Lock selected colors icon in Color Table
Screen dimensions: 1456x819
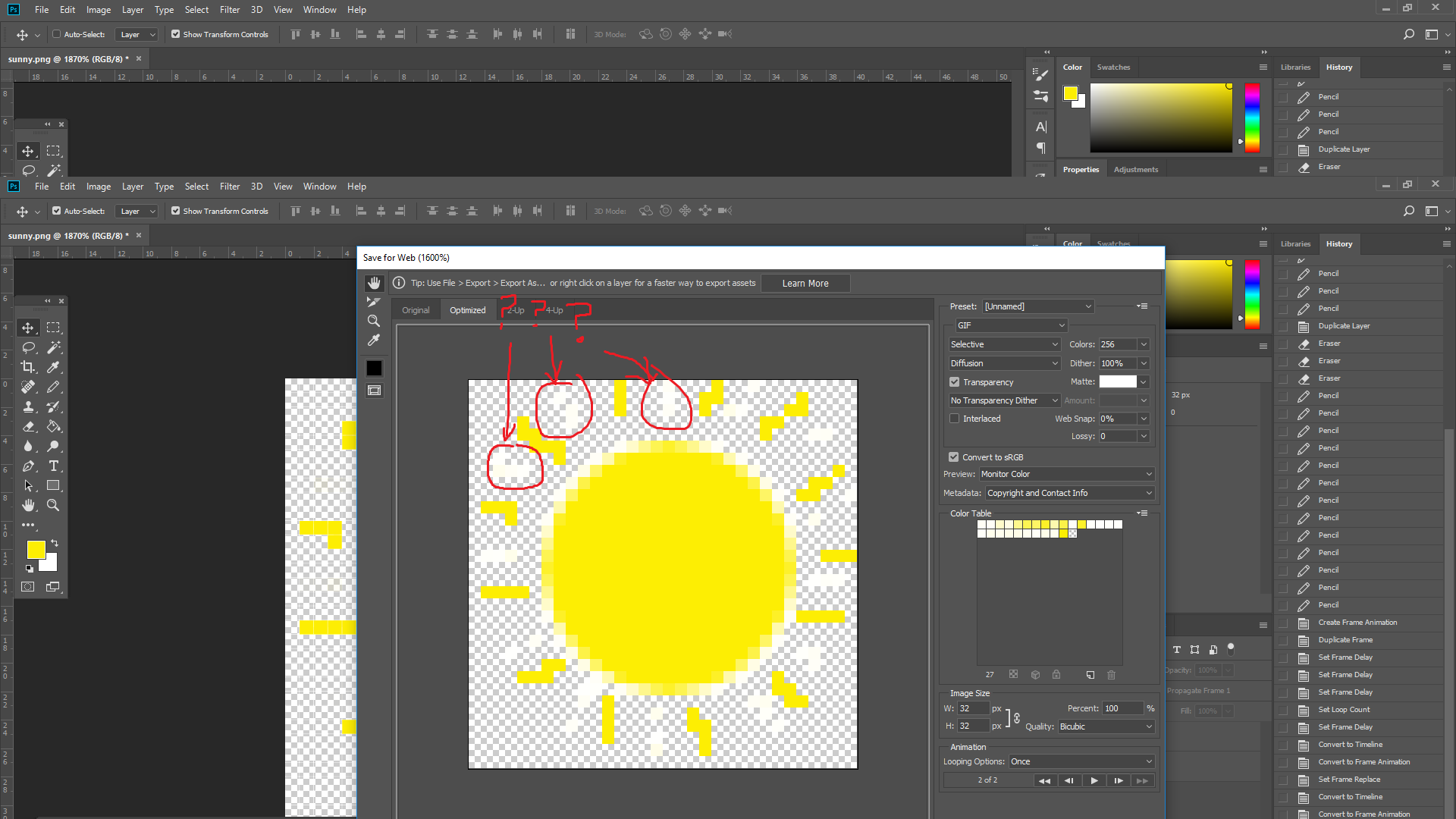pyautogui.click(x=1056, y=674)
